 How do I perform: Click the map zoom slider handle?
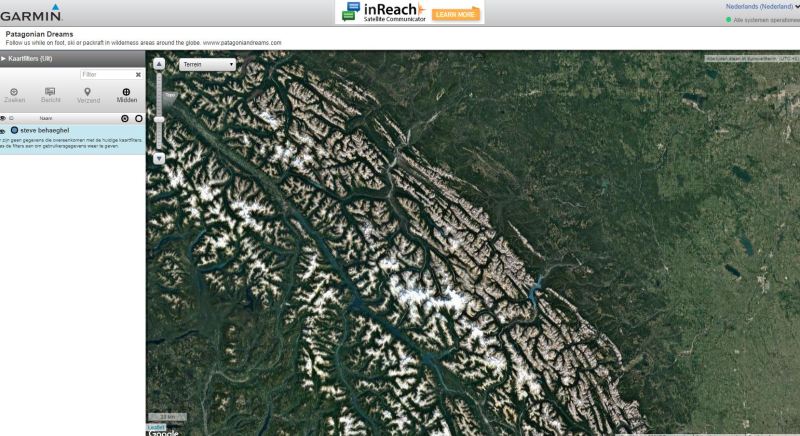click(x=159, y=119)
